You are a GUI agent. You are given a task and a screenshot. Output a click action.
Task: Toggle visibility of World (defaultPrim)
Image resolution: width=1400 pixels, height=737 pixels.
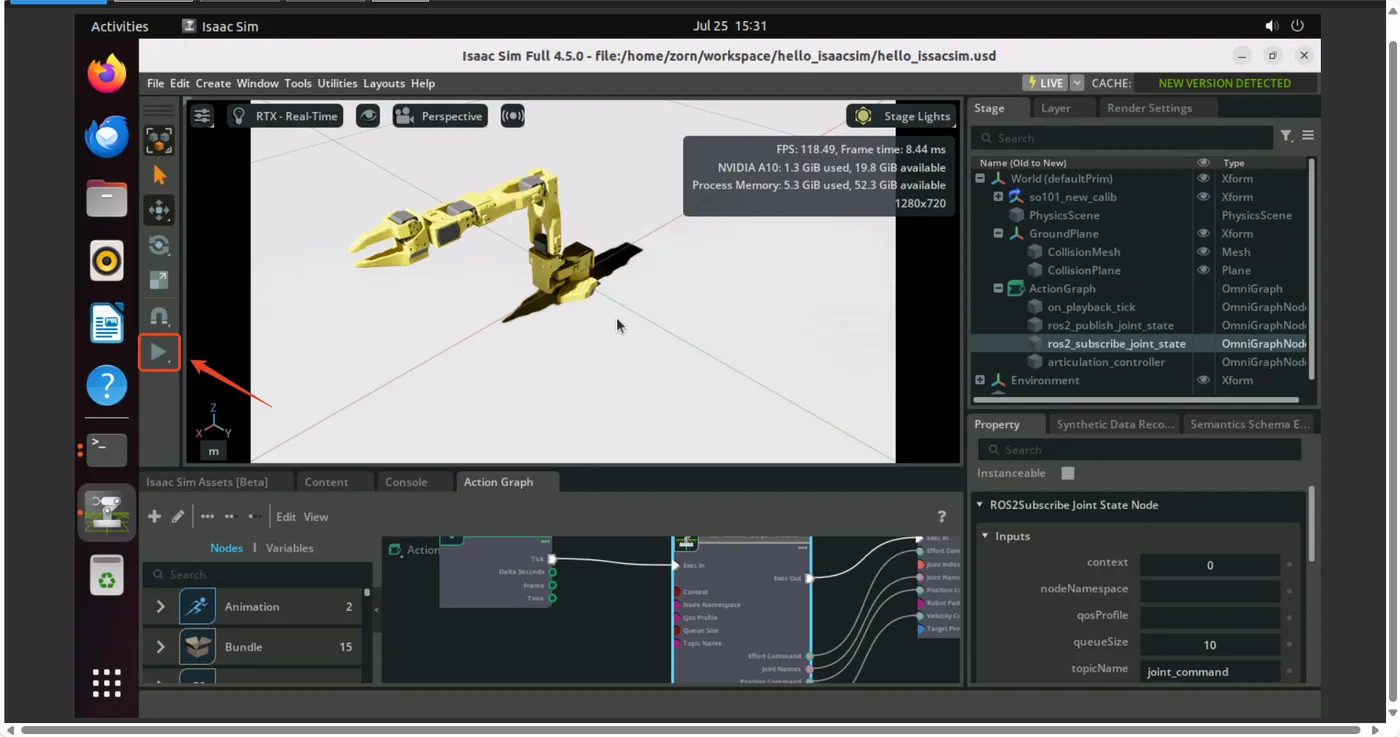pos(1203,179)
